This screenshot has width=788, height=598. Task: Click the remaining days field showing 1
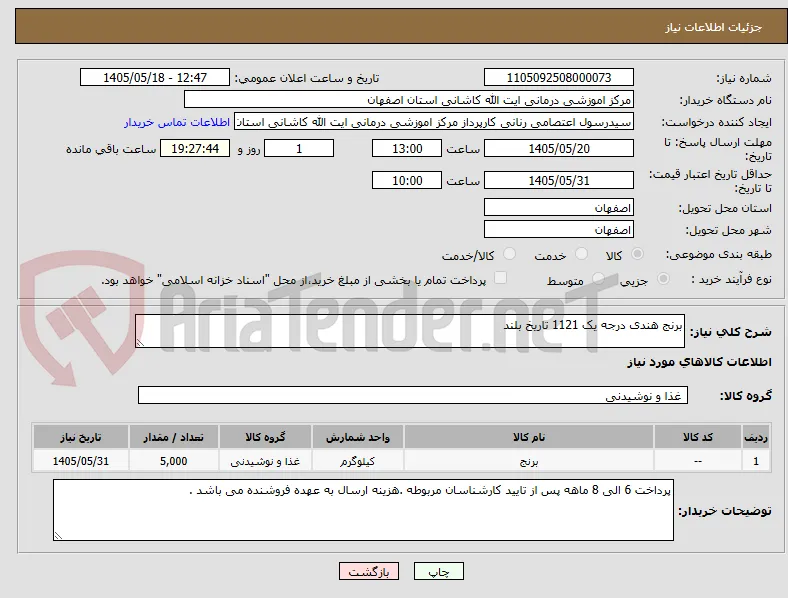point(299,148)
